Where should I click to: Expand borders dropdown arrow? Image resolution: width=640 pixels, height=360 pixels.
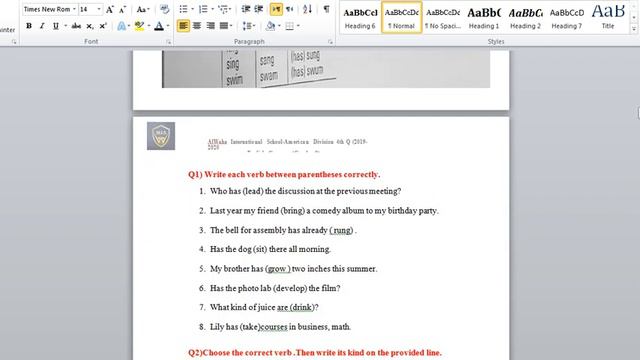[298, 26]
